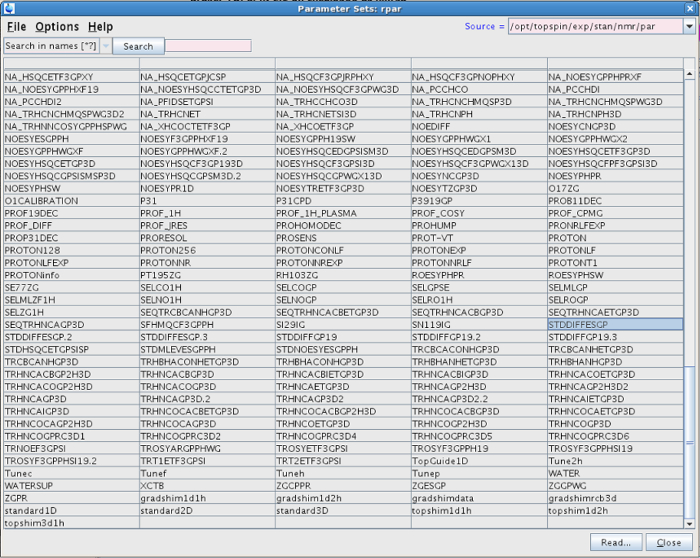This screenshot has width=700, height=558.
Task: Click the scrollbar up arrow
Action: [689, 74]
